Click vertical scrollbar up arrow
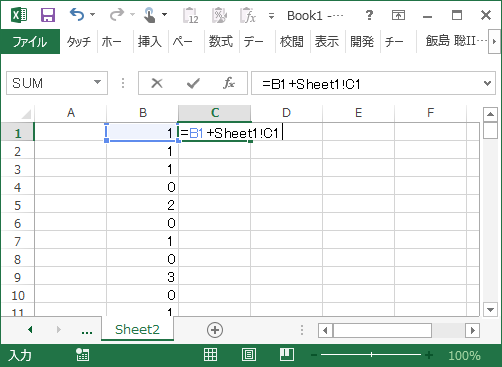The width and height of the screenshot is (502, 367). click(490, 114)
